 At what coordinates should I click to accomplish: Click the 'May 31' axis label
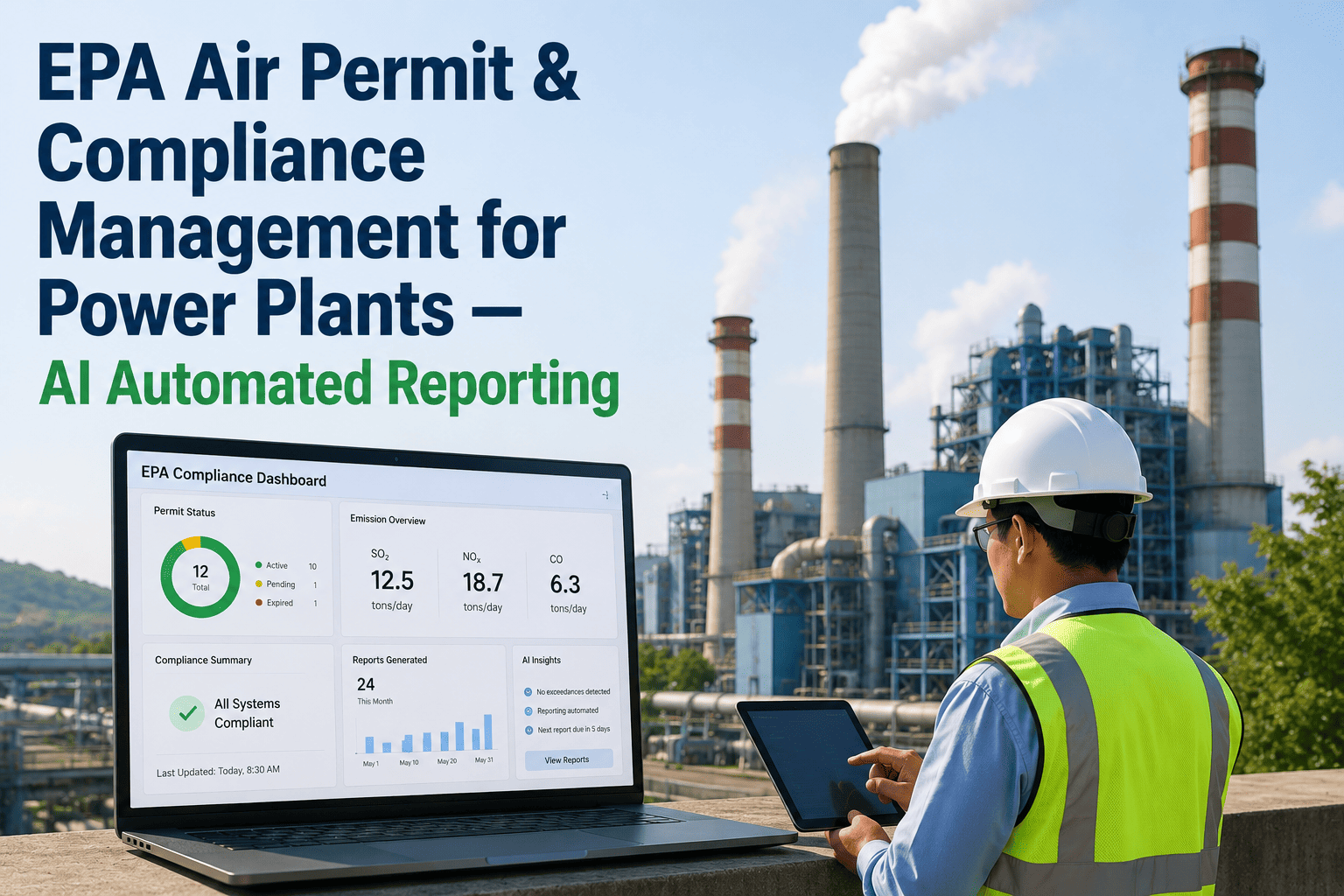tap(484, 759)
